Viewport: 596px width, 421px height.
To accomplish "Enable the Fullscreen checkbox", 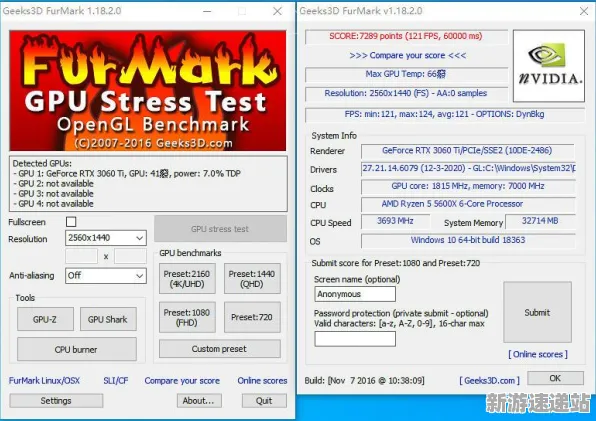I will (x=71, y=222).
